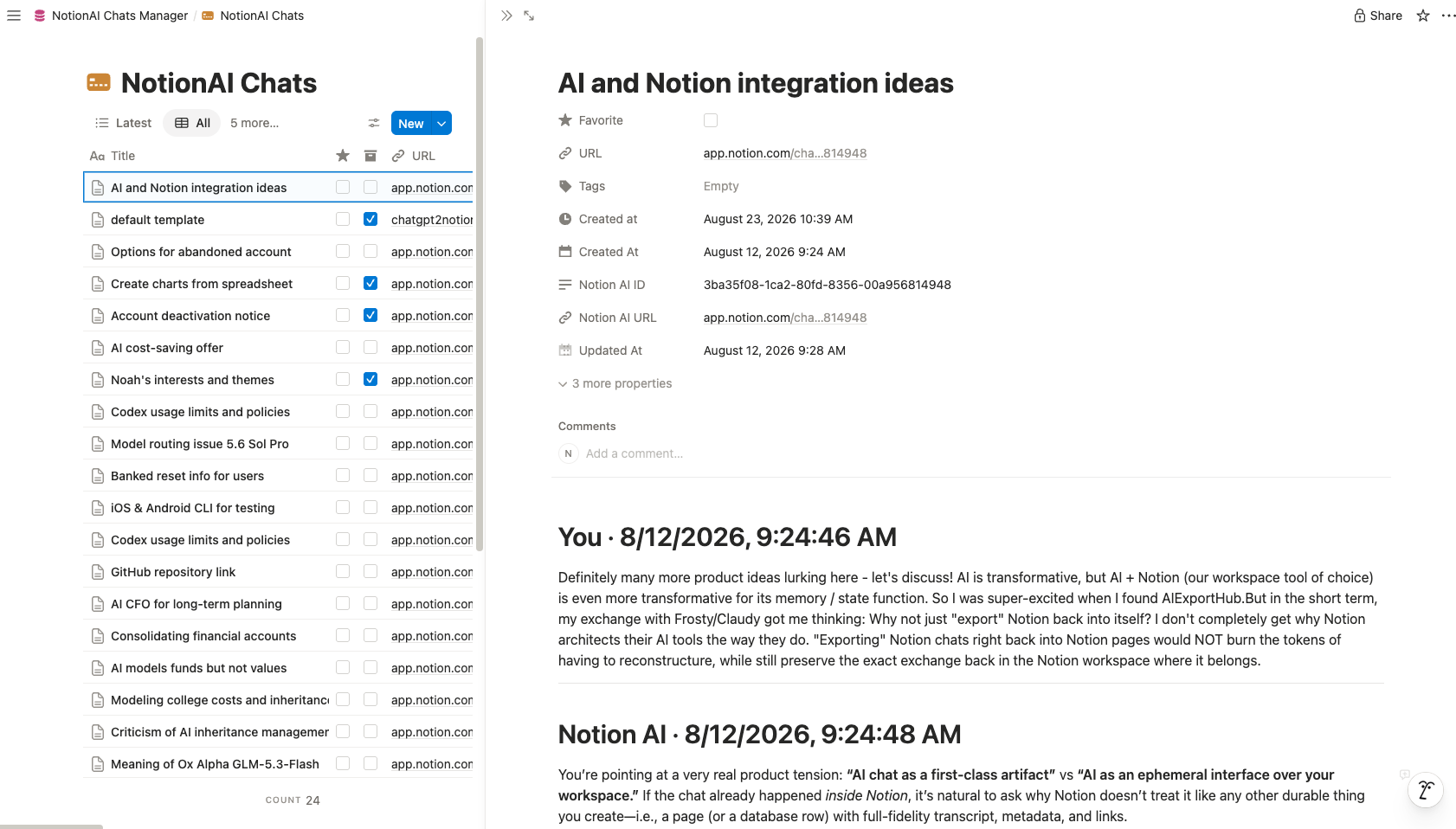This screenshot has width=1456, height=829.
Task: Open the New button dropdown arrow
Action: 441,123
